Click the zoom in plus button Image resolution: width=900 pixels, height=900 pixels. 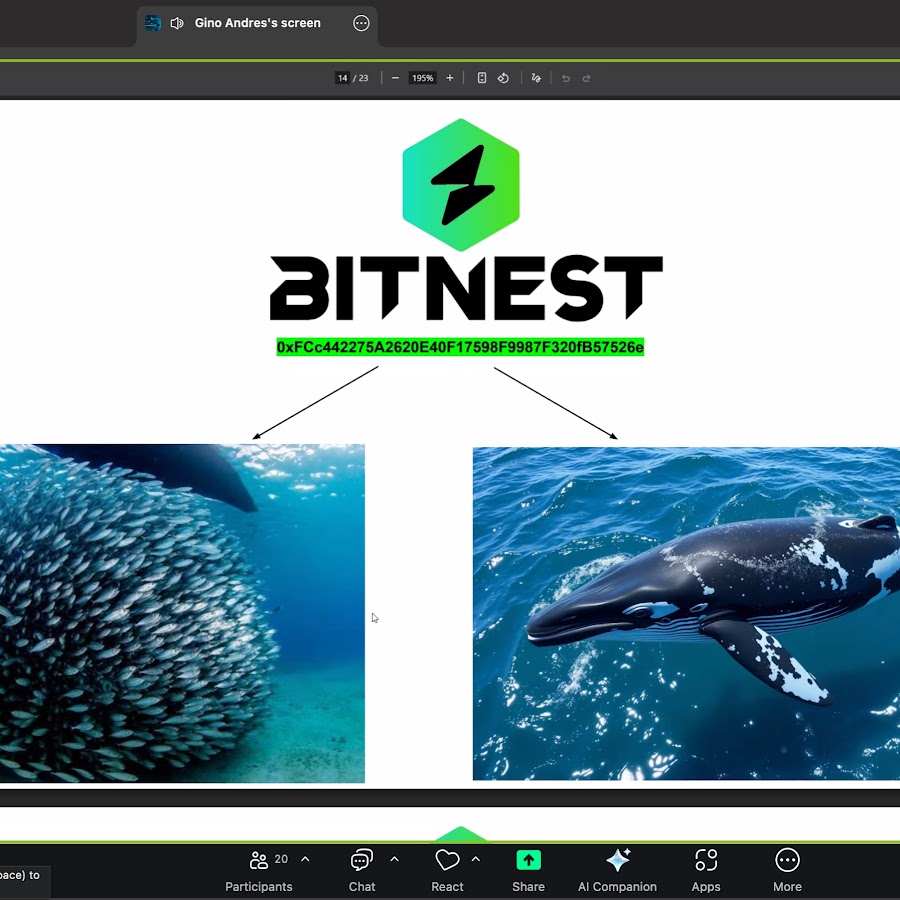(449, 78)
